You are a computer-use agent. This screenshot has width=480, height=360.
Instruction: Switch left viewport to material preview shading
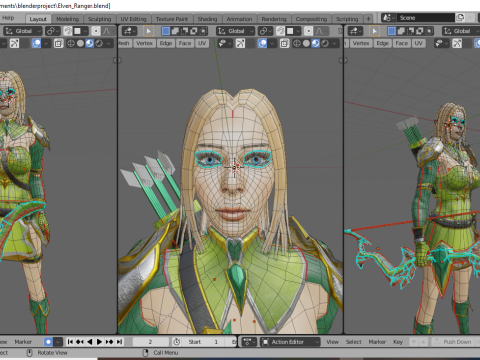click(x=90, y=43)
